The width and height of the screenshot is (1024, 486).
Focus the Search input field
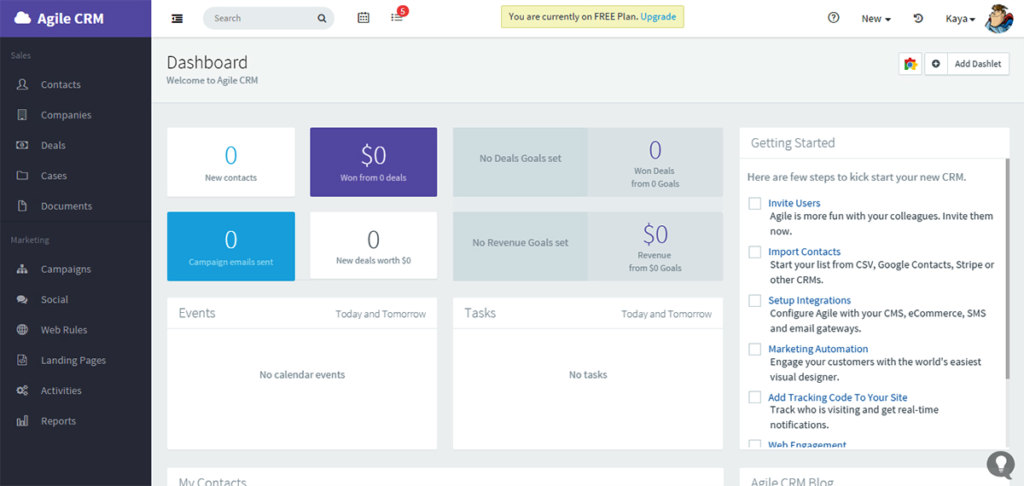click(260, 18)
